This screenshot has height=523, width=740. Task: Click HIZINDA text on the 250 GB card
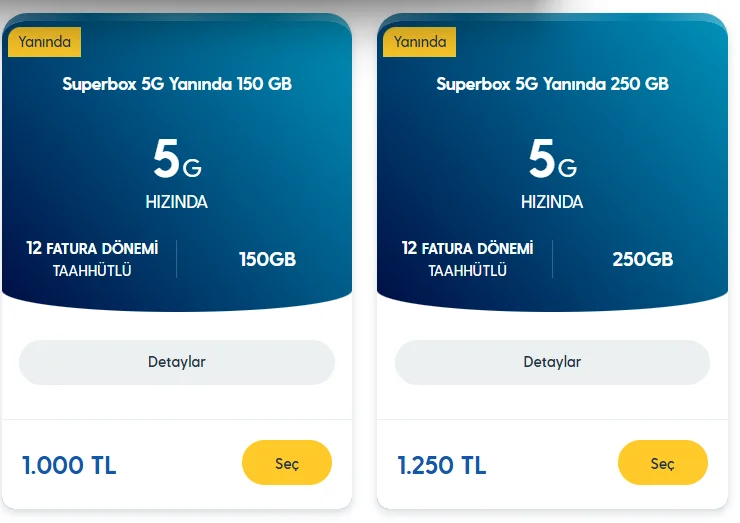click(552, 202)
